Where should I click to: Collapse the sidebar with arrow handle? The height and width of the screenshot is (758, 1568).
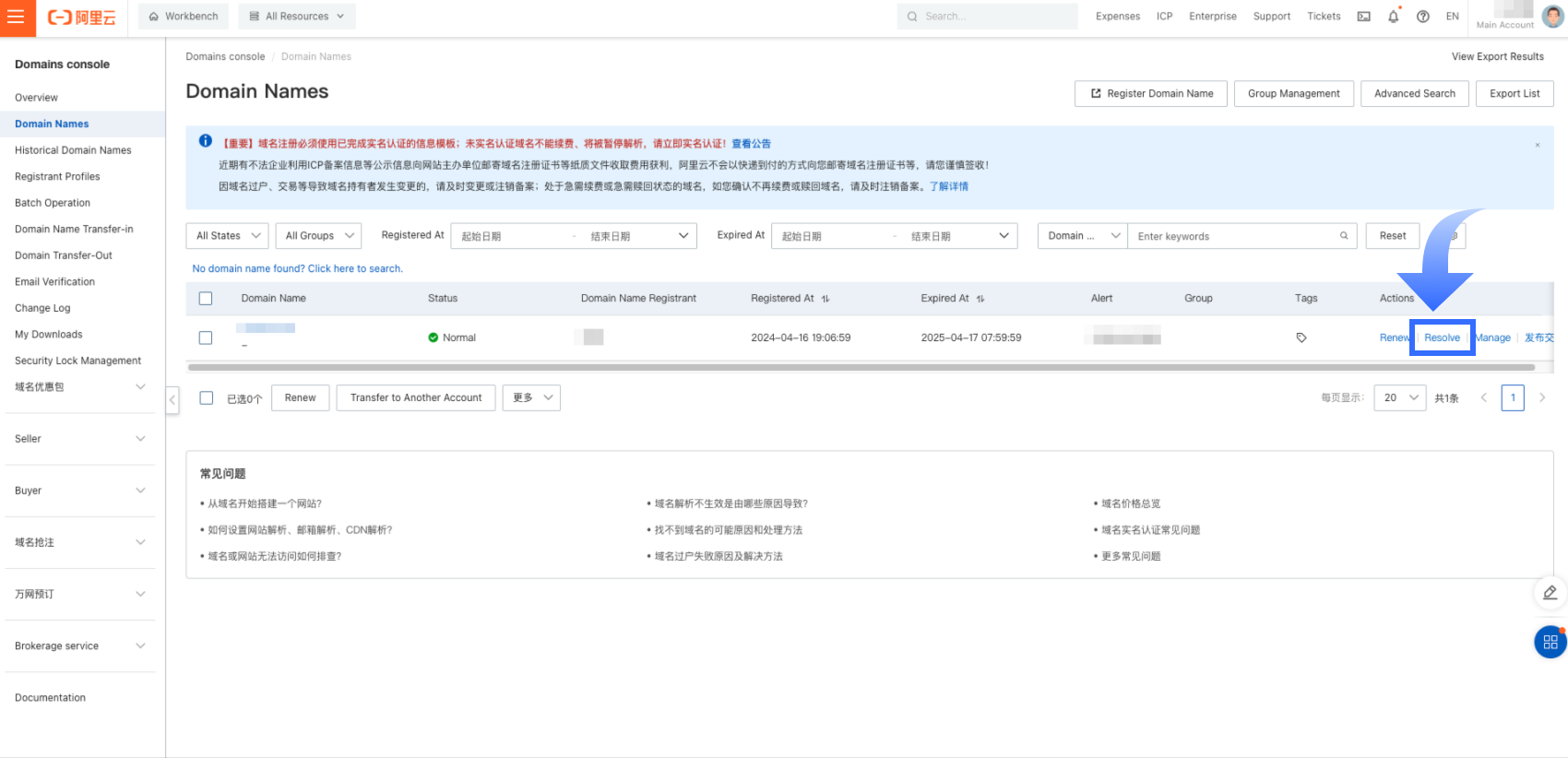(x=172, y=400)
